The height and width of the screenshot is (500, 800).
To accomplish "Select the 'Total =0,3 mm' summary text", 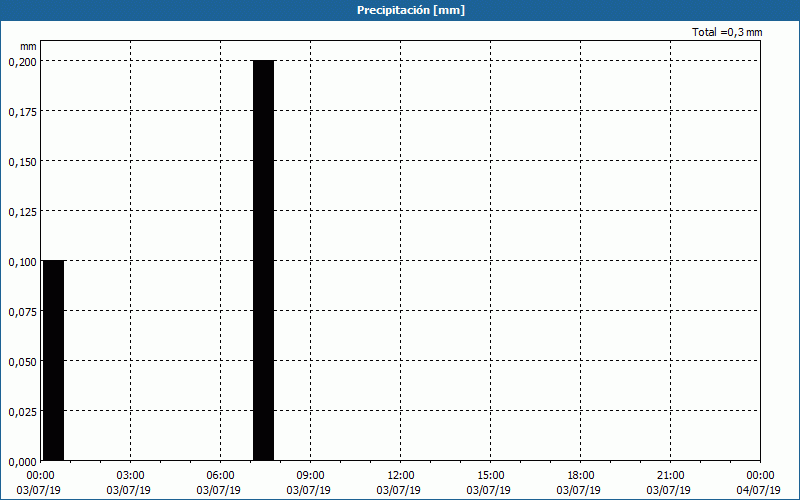I will coord(727,32).
